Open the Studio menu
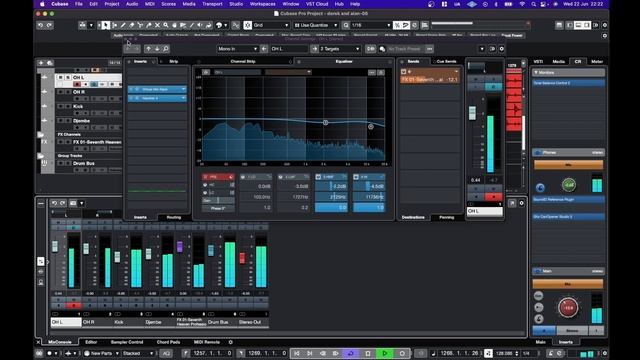The width and height of the screenshot is (640, 360). (236, 4)
